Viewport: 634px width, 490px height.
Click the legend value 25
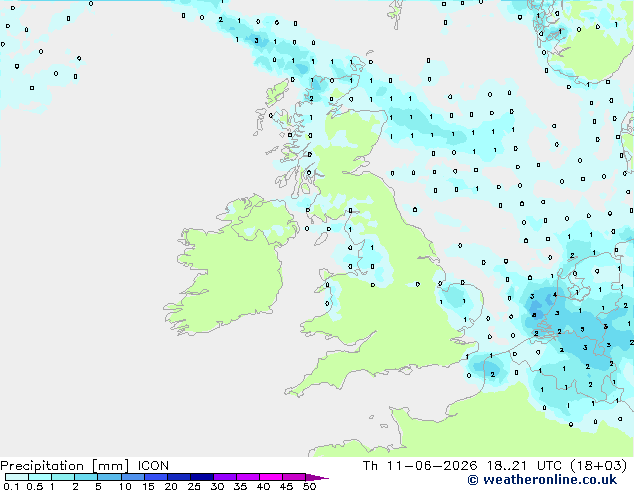[x=194, y=486]
